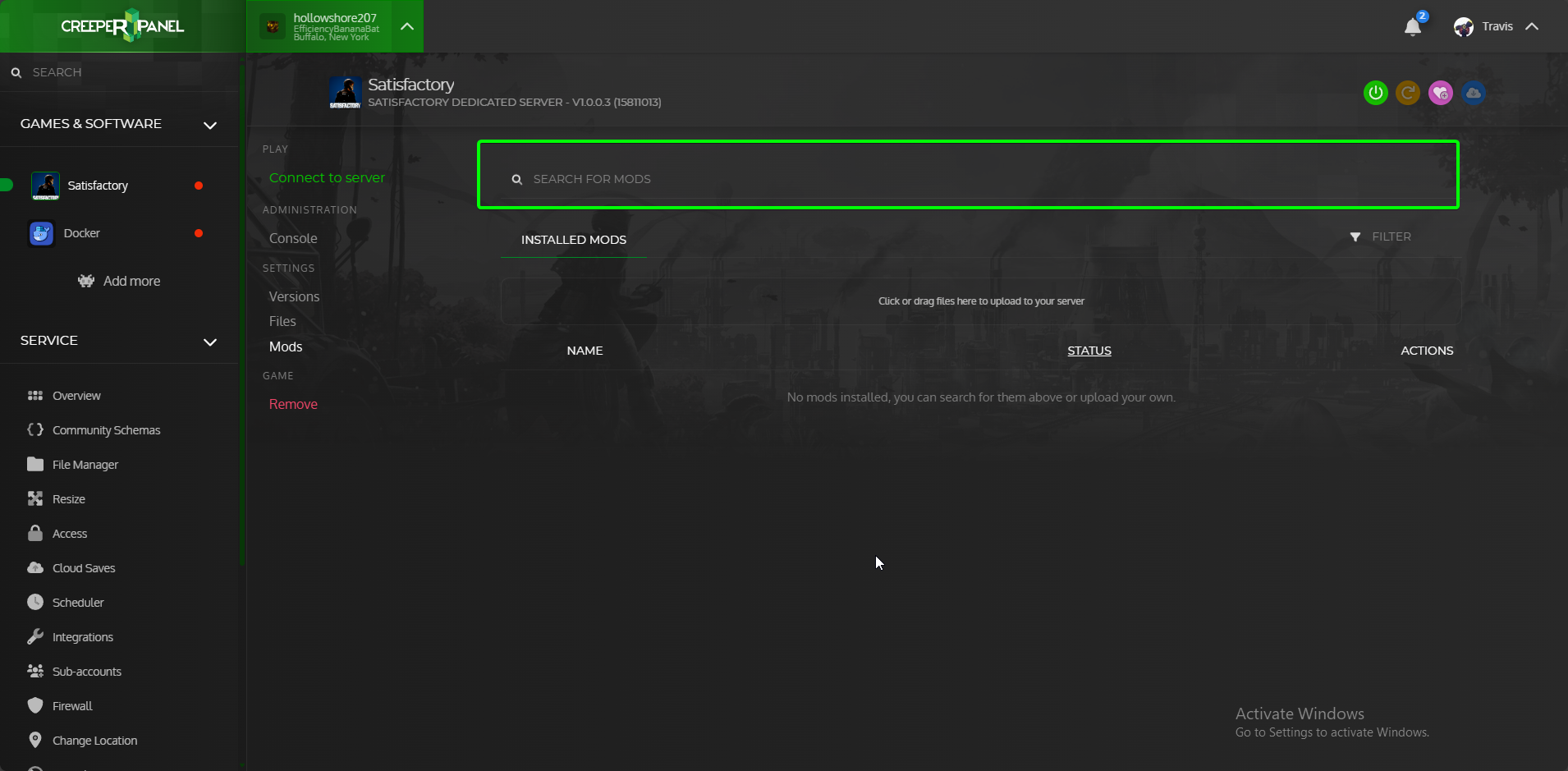Open the Integrations page
This screenshot has width=1568, height=771.
(x=83, y=637)
